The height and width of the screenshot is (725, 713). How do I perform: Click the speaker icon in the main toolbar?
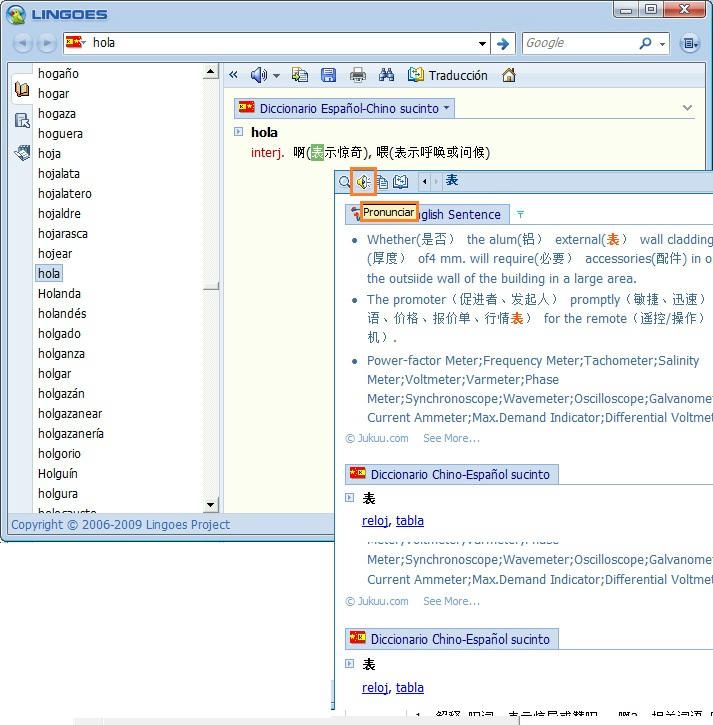tap(258, 75)
